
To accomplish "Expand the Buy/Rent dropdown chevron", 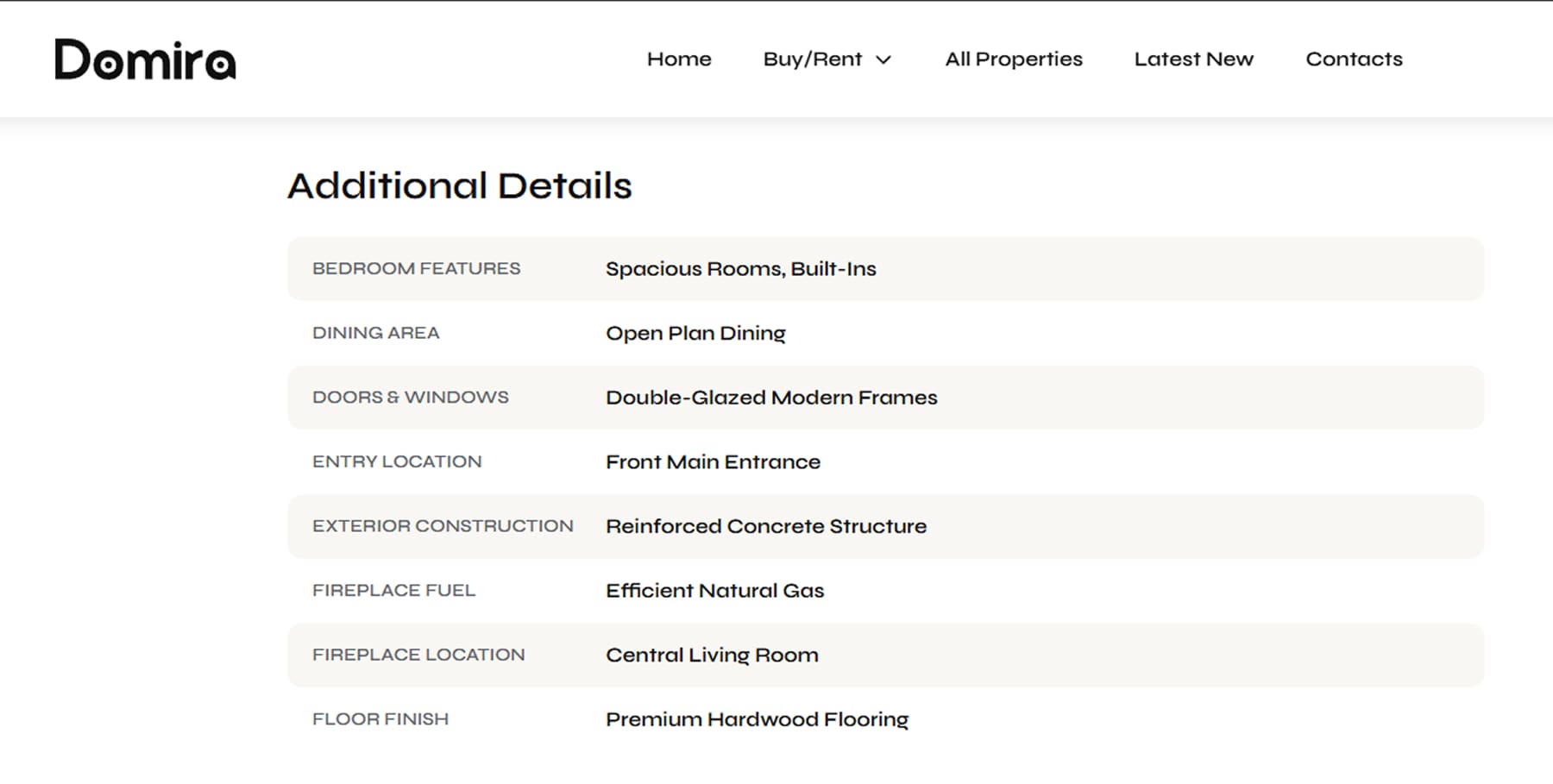I will [x=883, y=60].
